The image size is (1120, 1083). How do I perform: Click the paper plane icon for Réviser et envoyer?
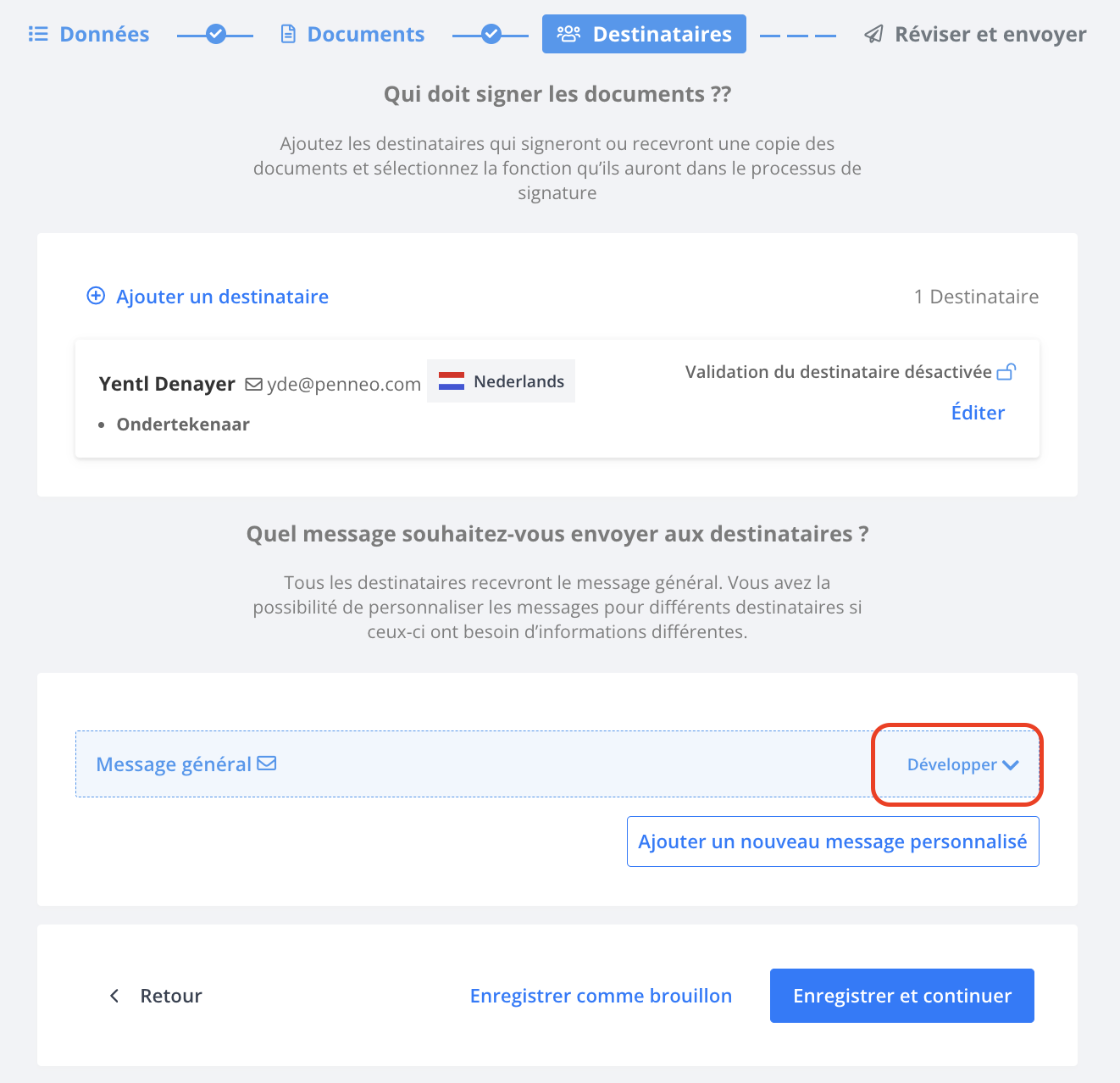873,34
